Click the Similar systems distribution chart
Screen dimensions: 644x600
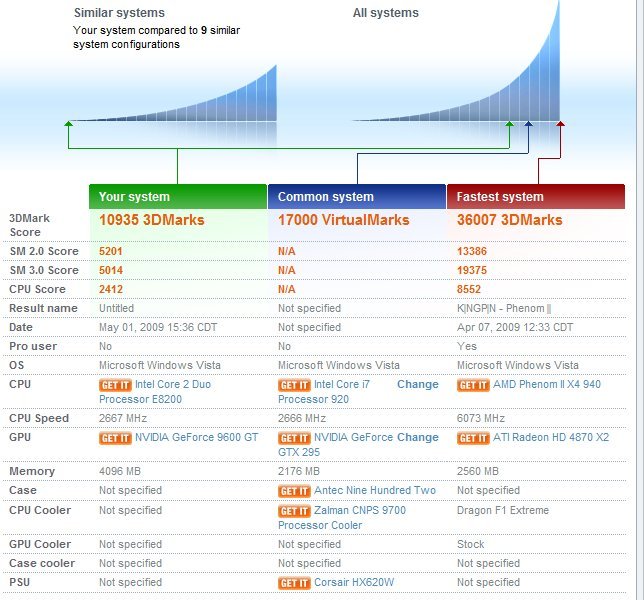coord(174,93)
